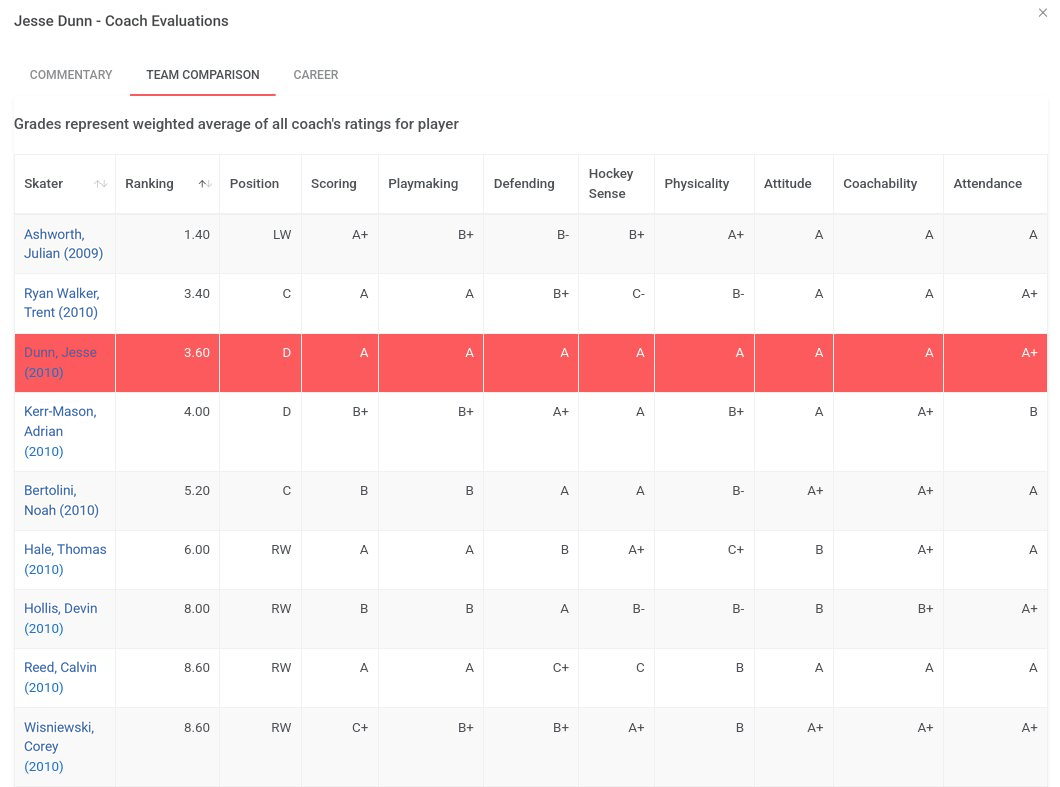Click Jesse Dunn's A+ Attendance grade
This screenshot has width=1060, height=787.
(x=1029, y=352)
